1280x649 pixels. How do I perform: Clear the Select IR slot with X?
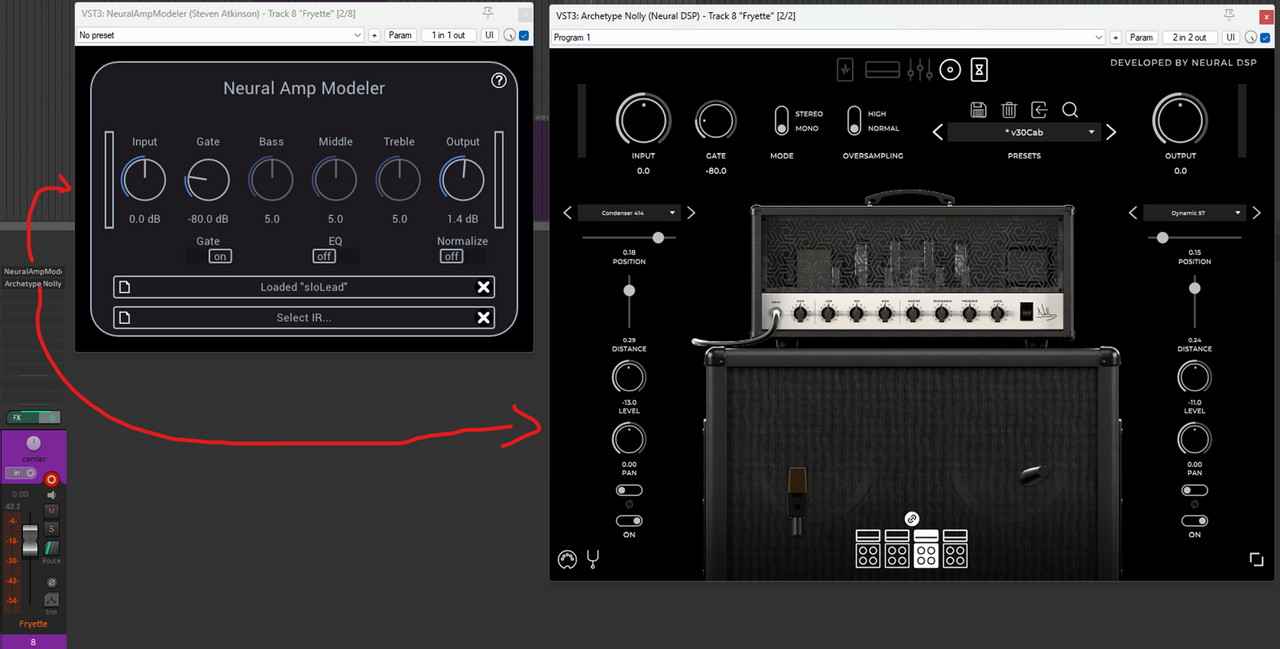click(483, 318)
